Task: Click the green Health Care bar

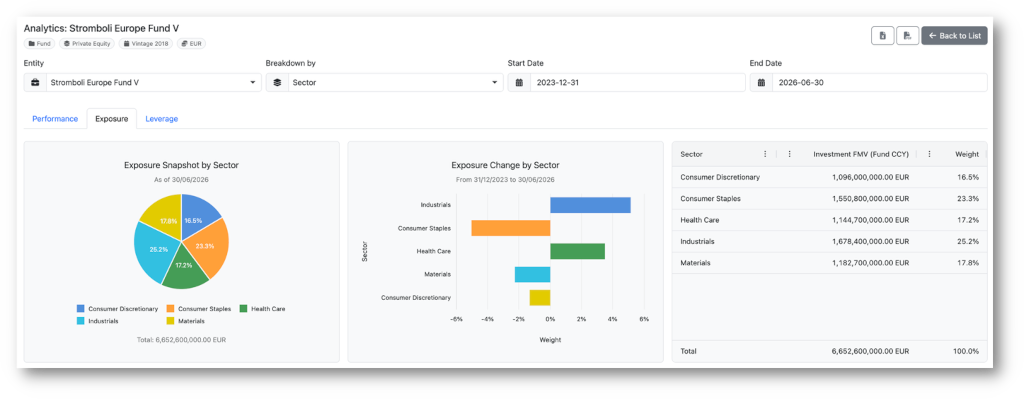Action: click(x=577, y=251)
